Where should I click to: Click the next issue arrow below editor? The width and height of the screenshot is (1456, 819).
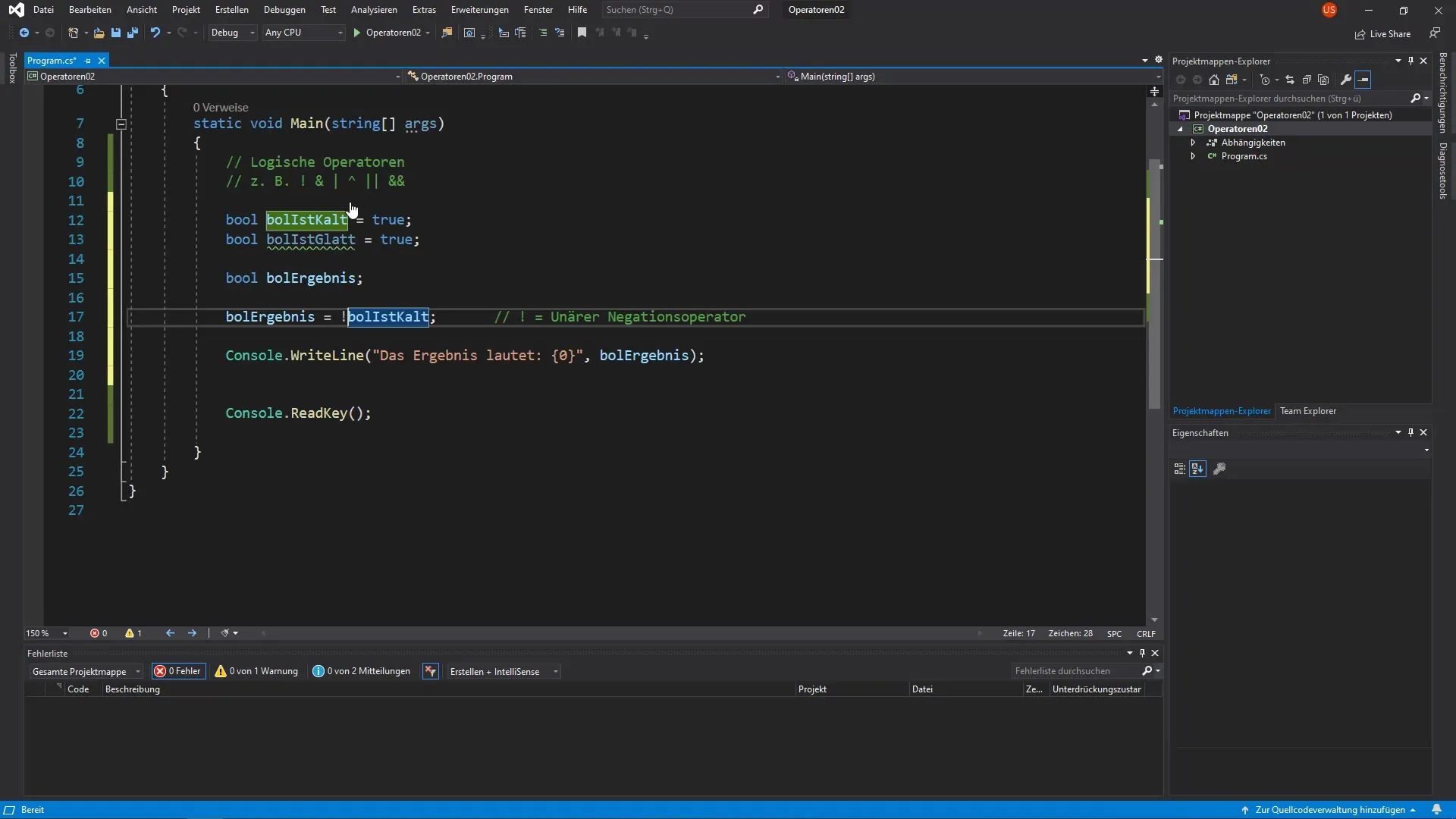click(192, 633)
